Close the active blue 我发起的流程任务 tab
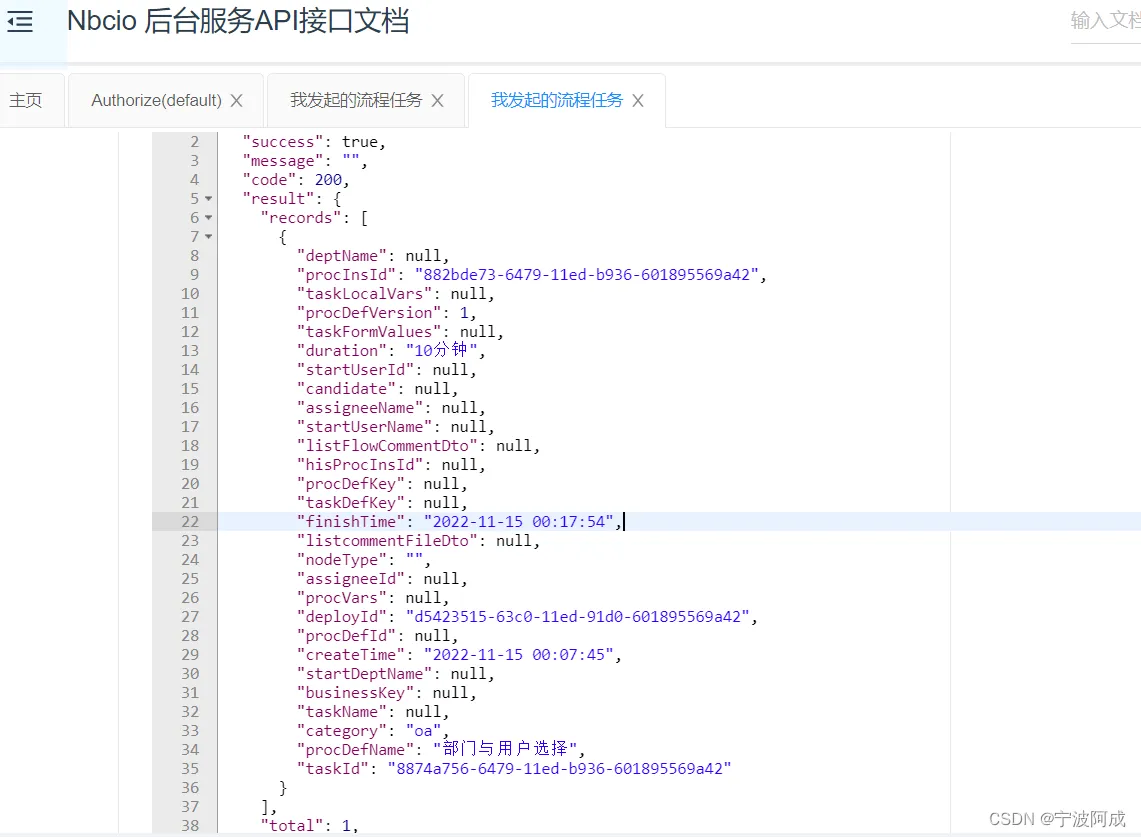 pyautogui.click(x=638, y=100)
